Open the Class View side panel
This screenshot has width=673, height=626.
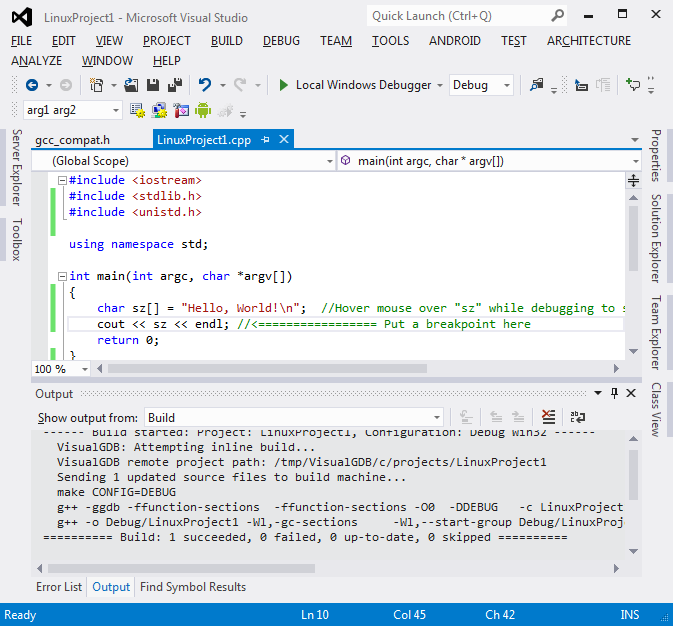[655, 410]
